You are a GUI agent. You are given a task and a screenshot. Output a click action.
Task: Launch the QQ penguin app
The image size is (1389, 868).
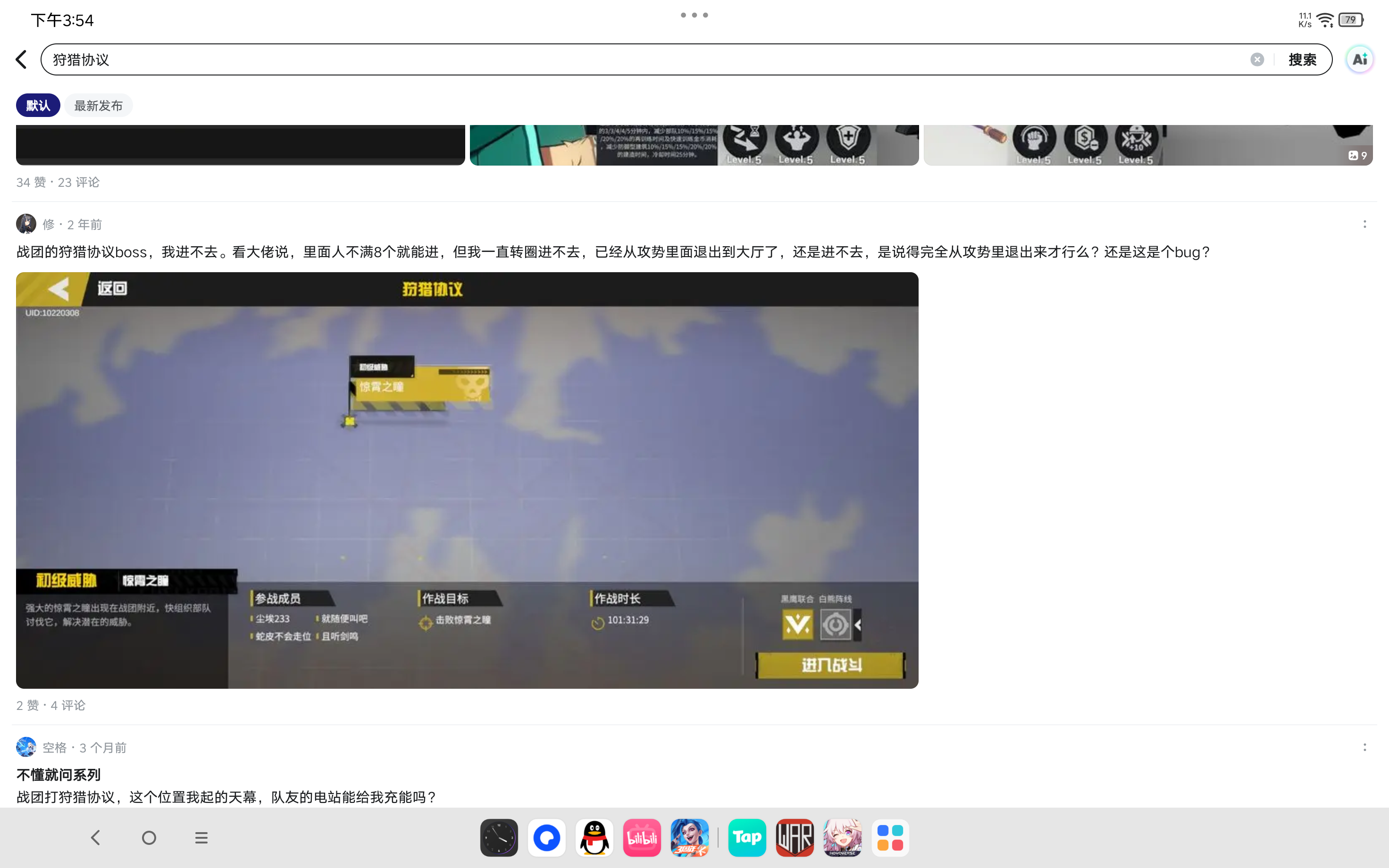click(594, 838)
